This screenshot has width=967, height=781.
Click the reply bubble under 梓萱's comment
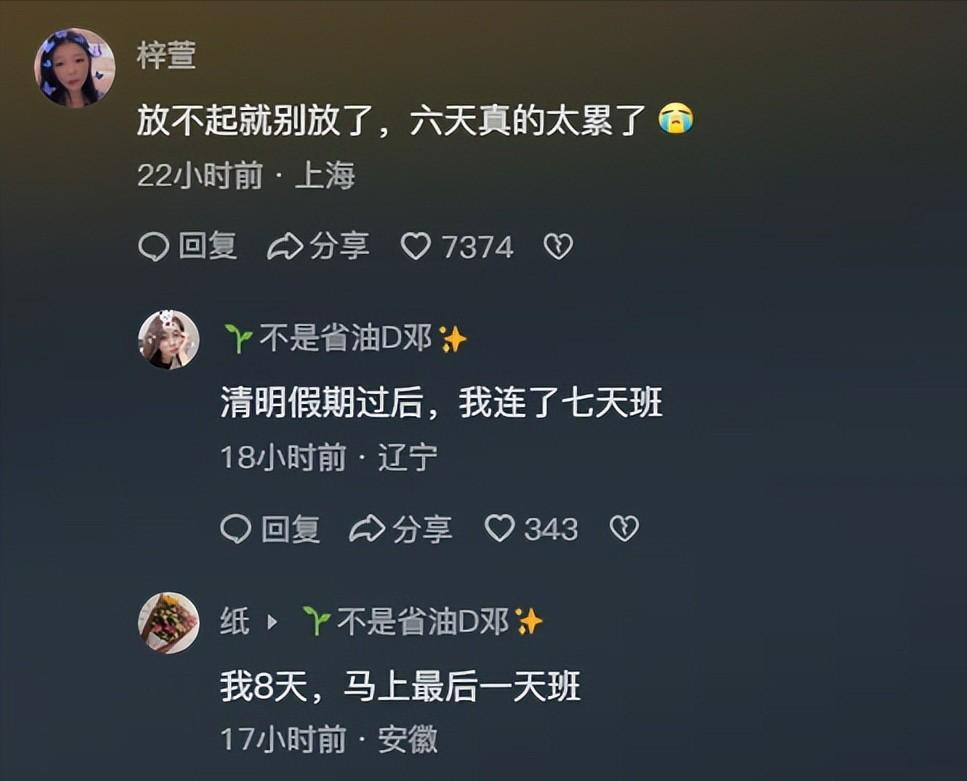coord(154,247)
